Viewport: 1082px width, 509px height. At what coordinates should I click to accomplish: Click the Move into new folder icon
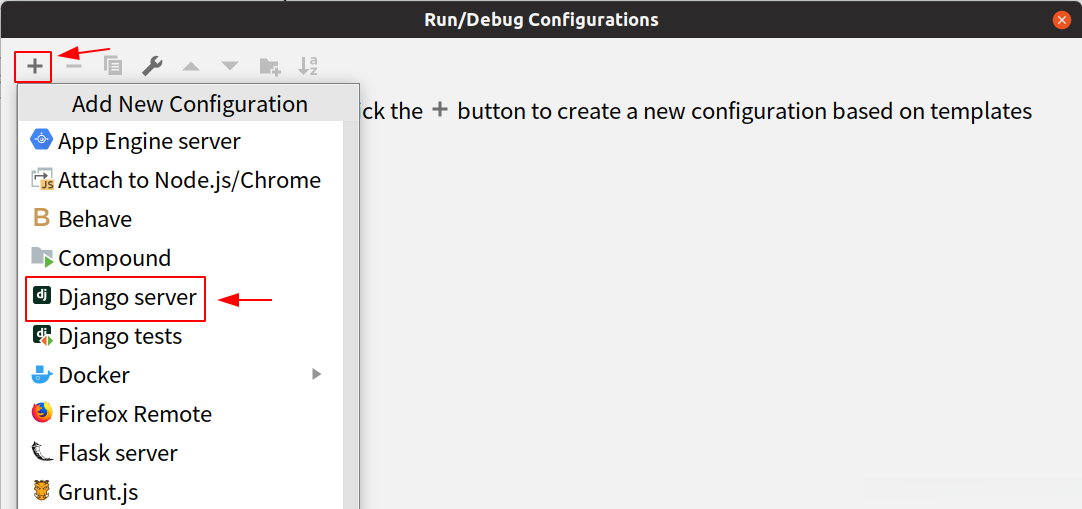[x=270, y=66]
